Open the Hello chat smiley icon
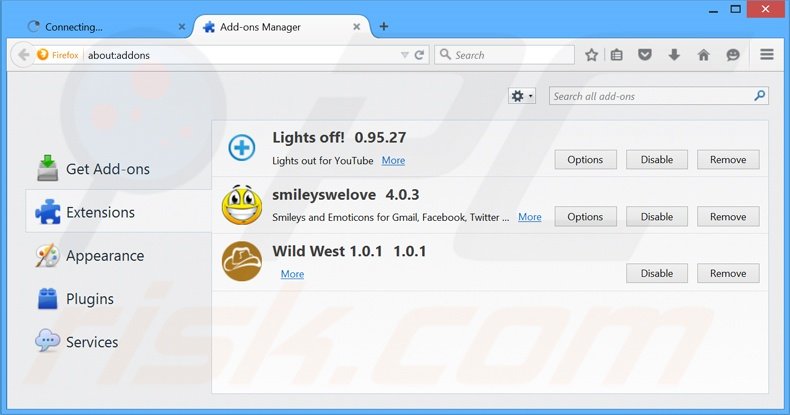This screenshot has width=790, height=415. point(733,55)
